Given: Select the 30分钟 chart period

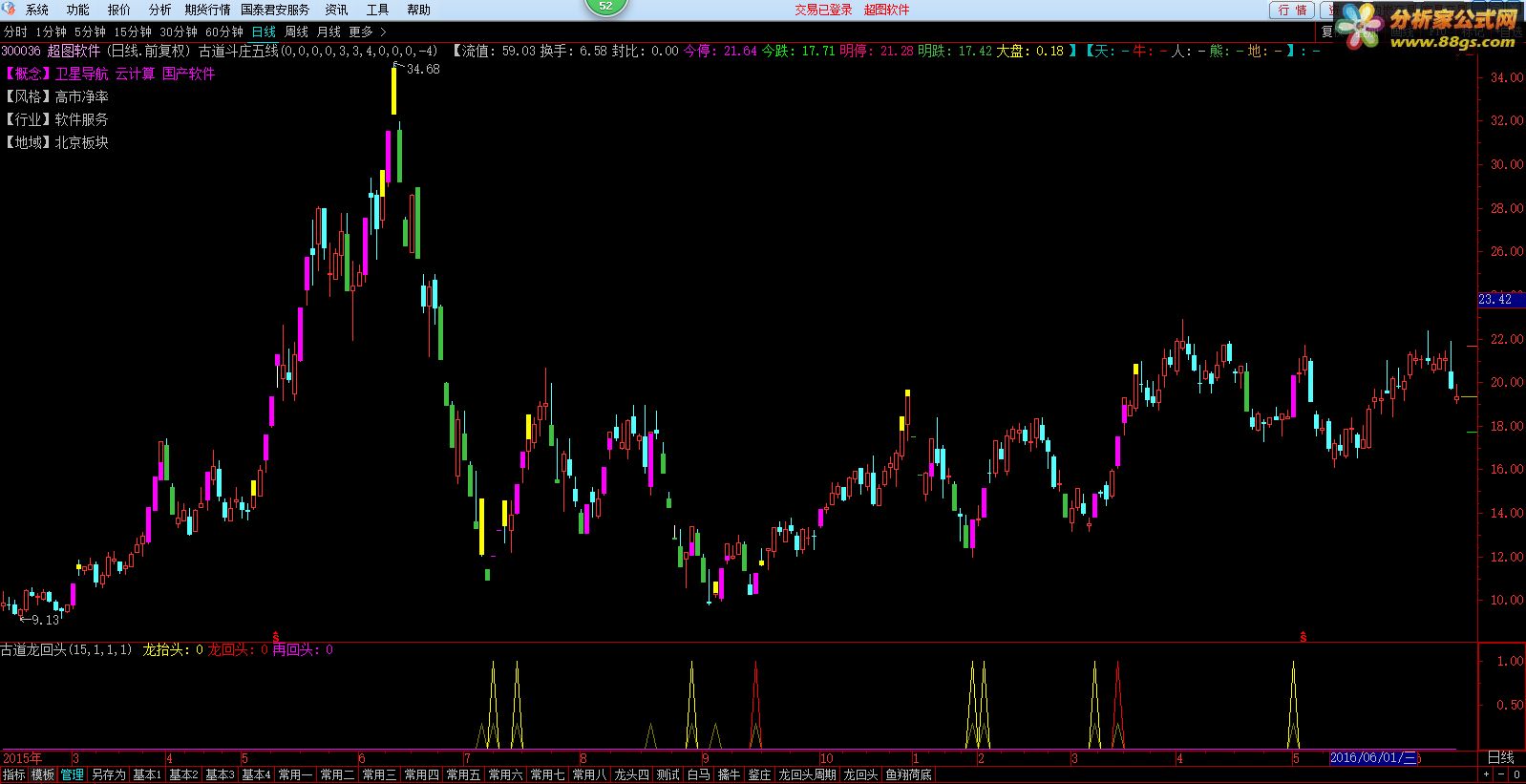Looking at the screenshot, I should 179,32.
